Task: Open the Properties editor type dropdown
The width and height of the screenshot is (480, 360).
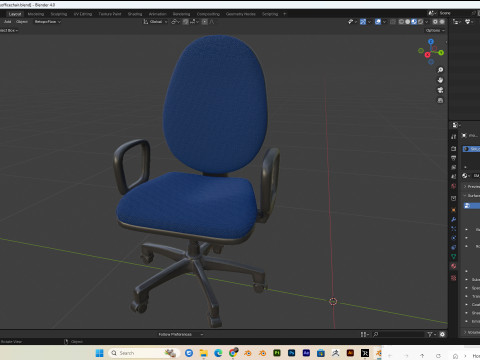Action: point(456,125)
